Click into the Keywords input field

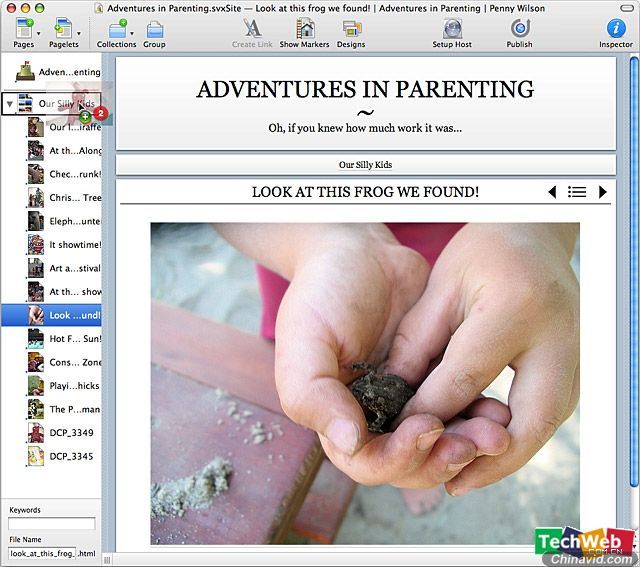(52, 523)
